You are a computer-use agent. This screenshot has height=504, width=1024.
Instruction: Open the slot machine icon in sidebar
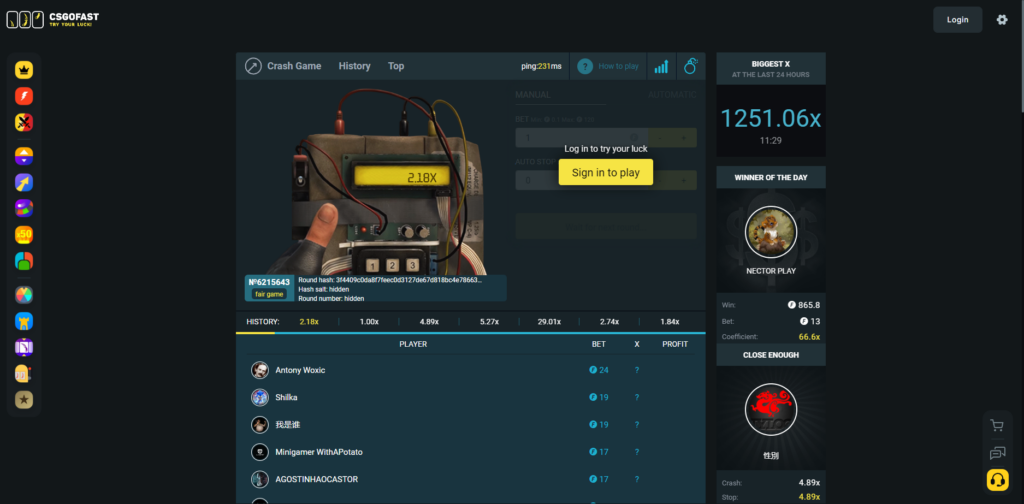click(24, 373)
